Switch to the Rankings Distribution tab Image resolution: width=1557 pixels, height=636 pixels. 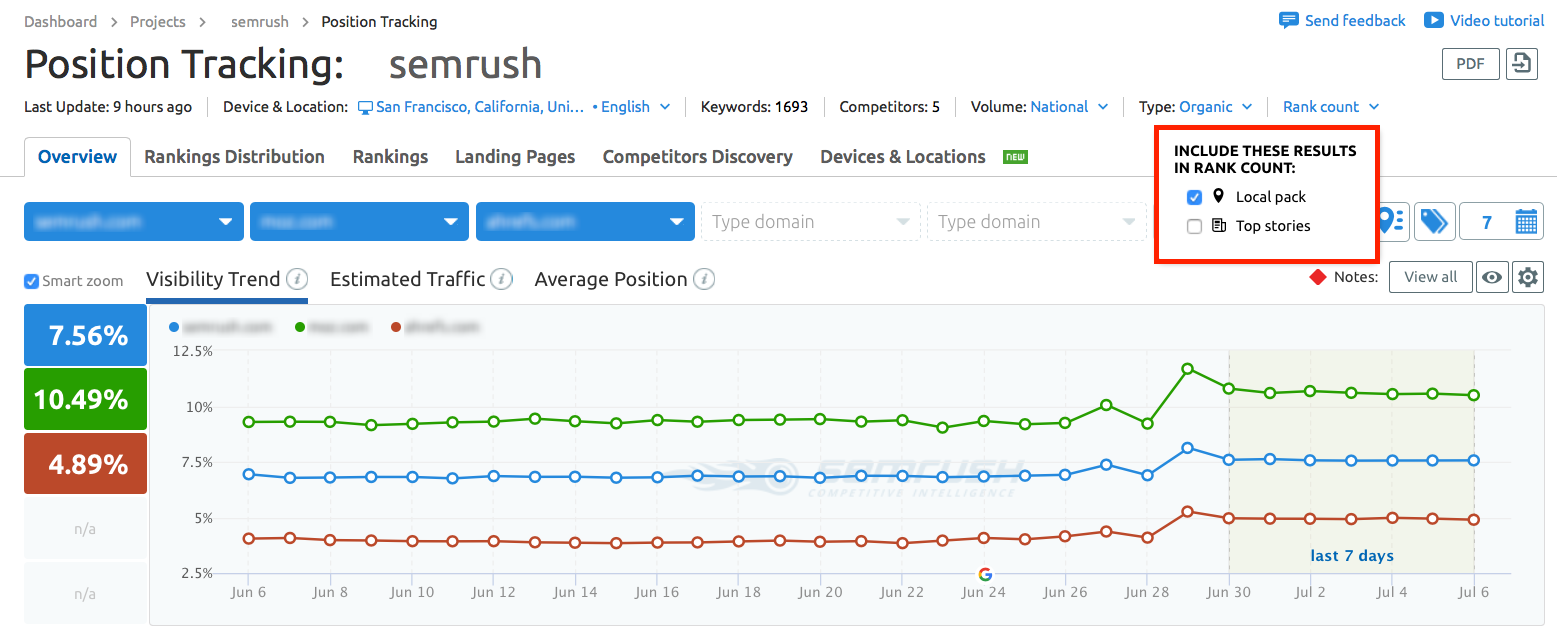pyautogui.click(x=234, y=157)
